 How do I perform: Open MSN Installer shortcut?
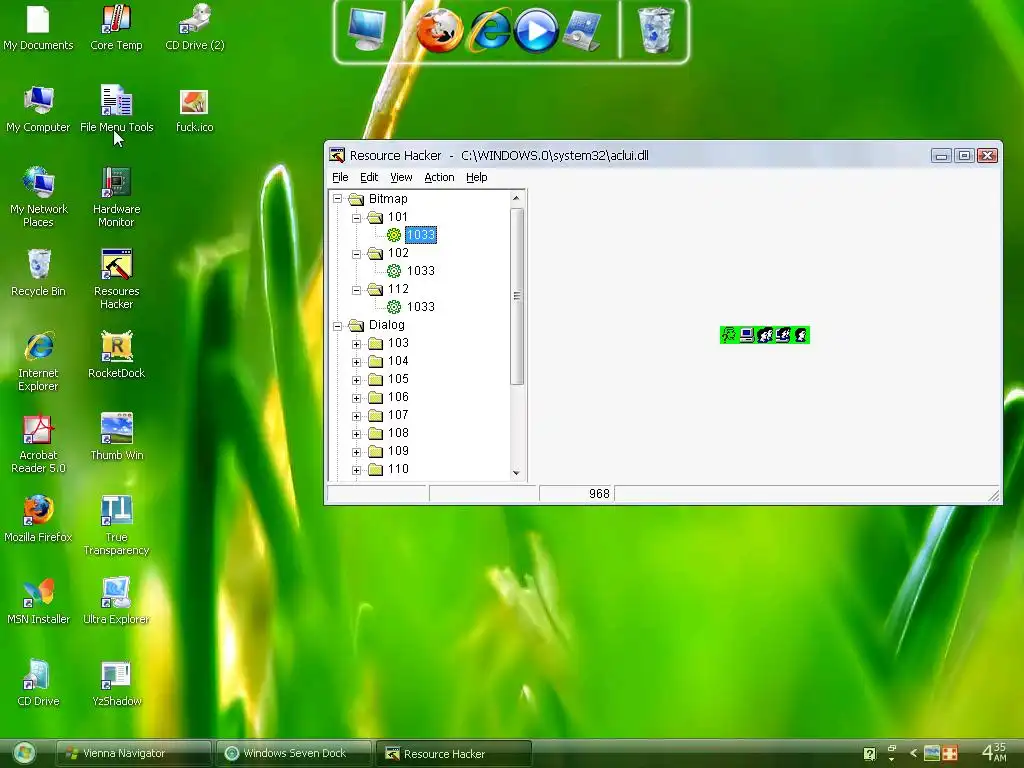[x=38, y=601]
